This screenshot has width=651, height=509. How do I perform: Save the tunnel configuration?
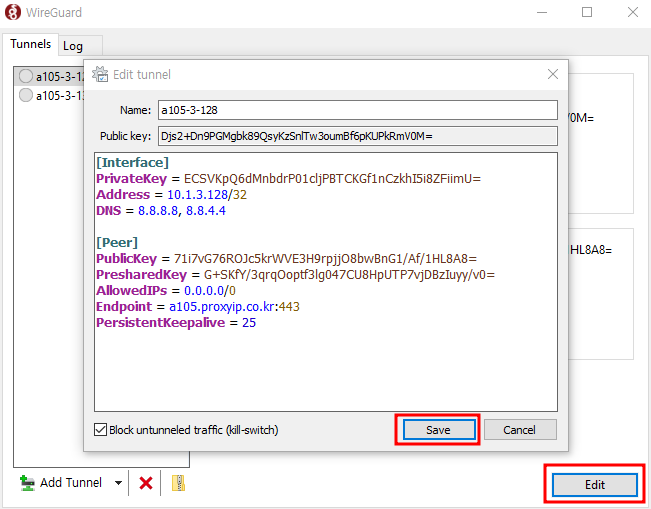click(x=439, y=430)
